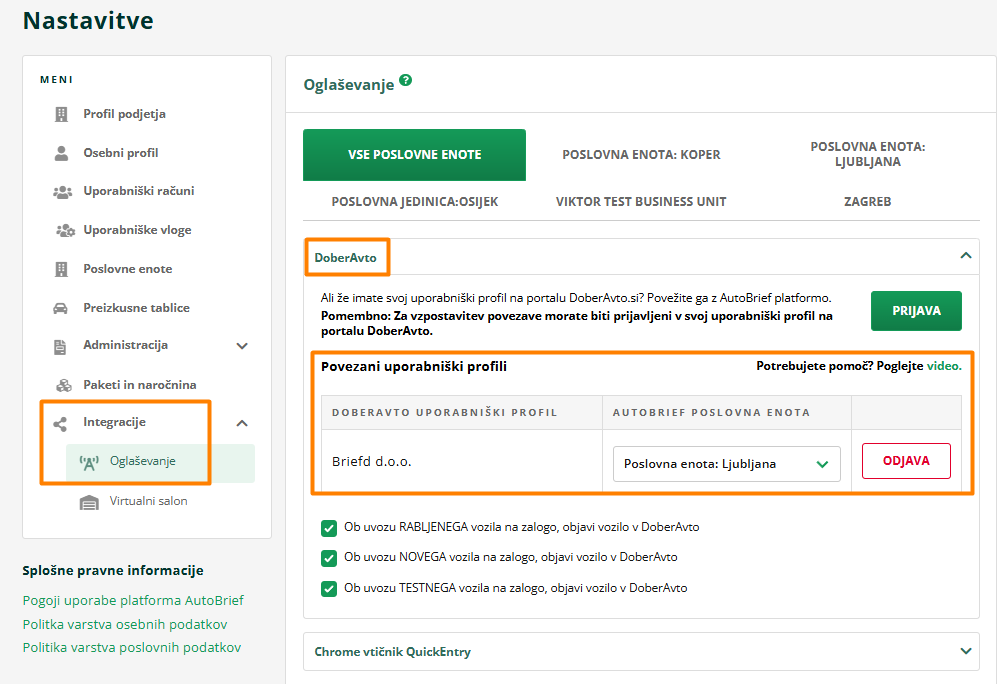997x684 pixels.
Task: Click the DoberAvto section title
Action: 345,257
